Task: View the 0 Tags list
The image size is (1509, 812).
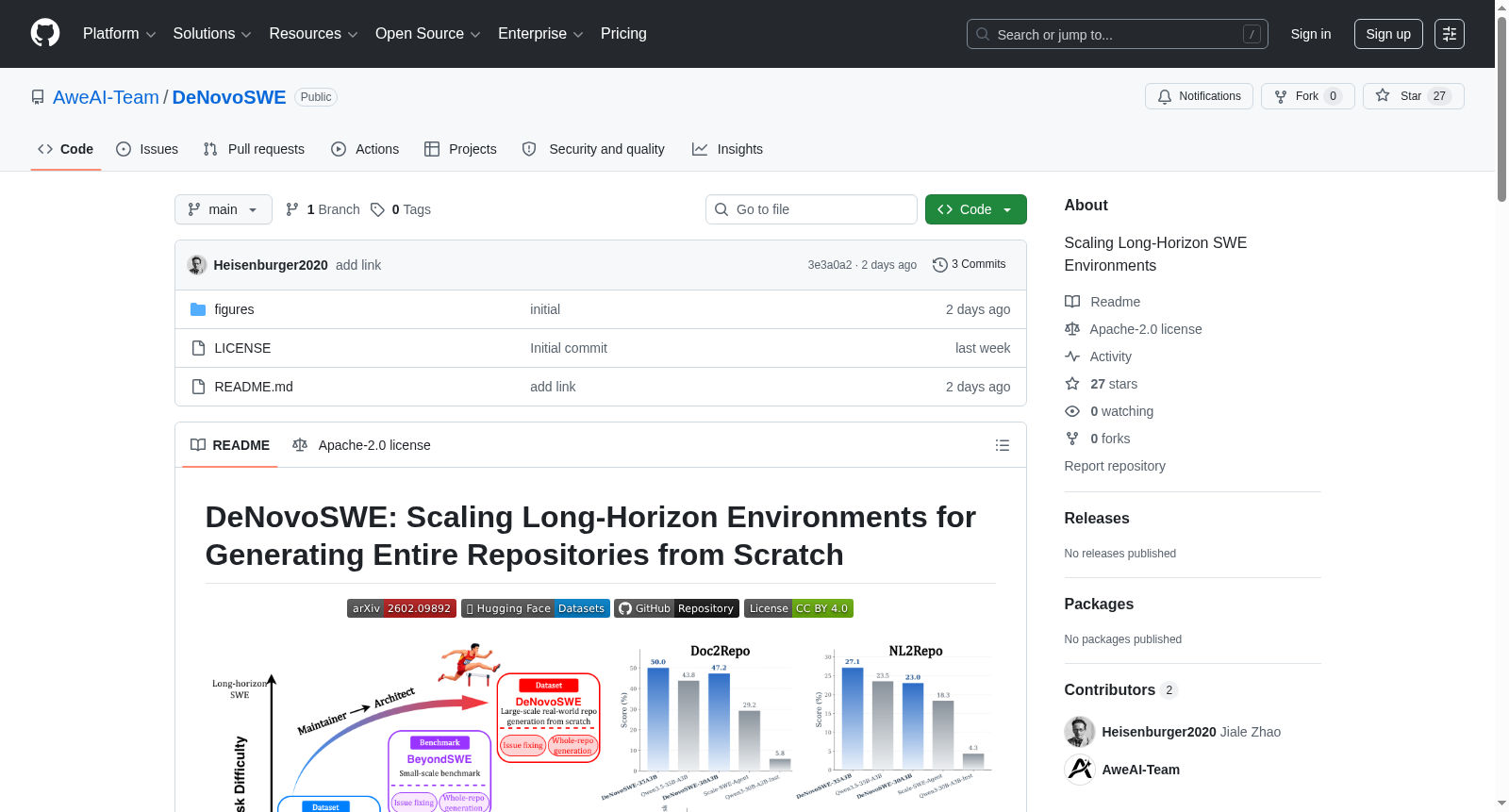Action: (x=401, y=209)
